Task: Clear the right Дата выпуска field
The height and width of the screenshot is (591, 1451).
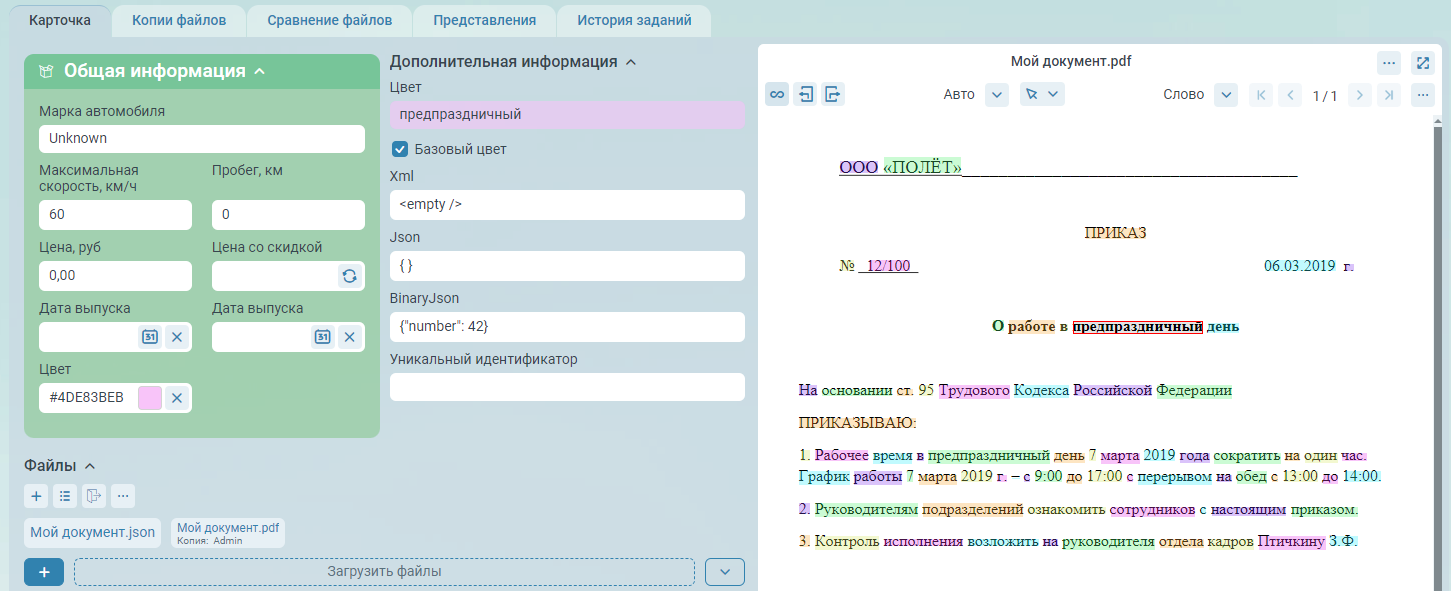Action: coord(350,337)
